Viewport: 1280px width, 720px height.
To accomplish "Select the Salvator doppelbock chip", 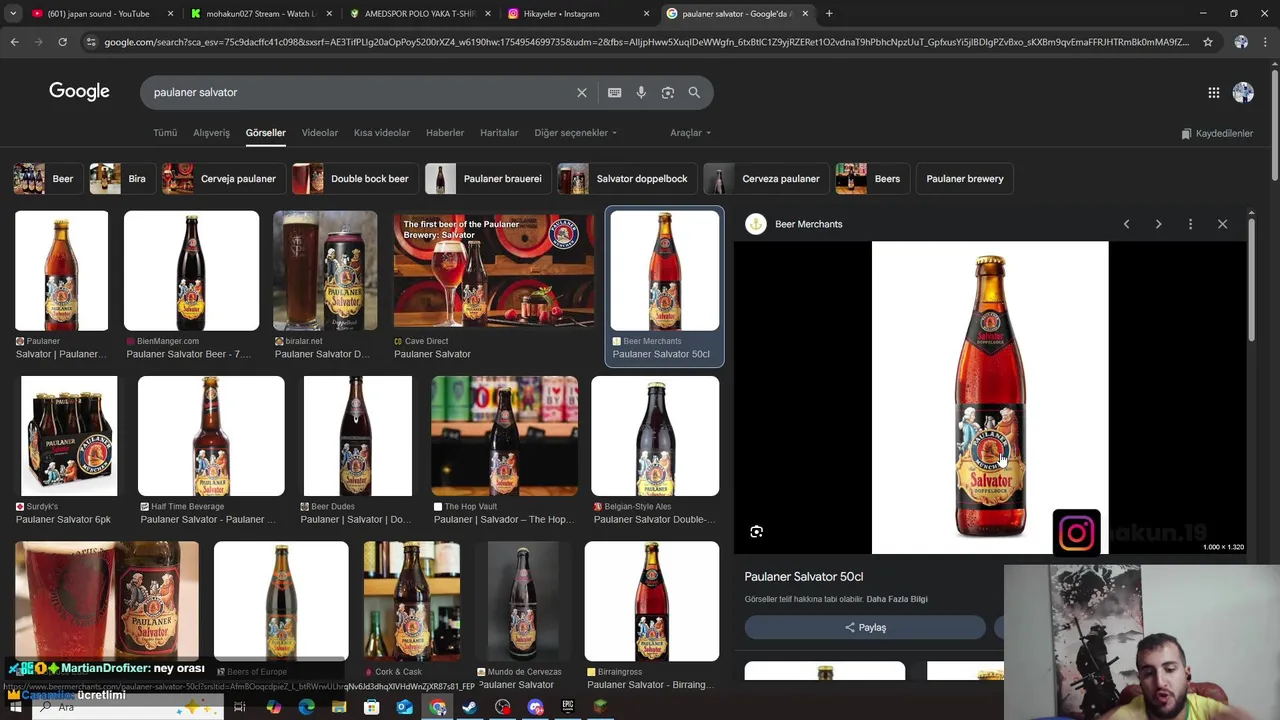I will coord(626,179).
